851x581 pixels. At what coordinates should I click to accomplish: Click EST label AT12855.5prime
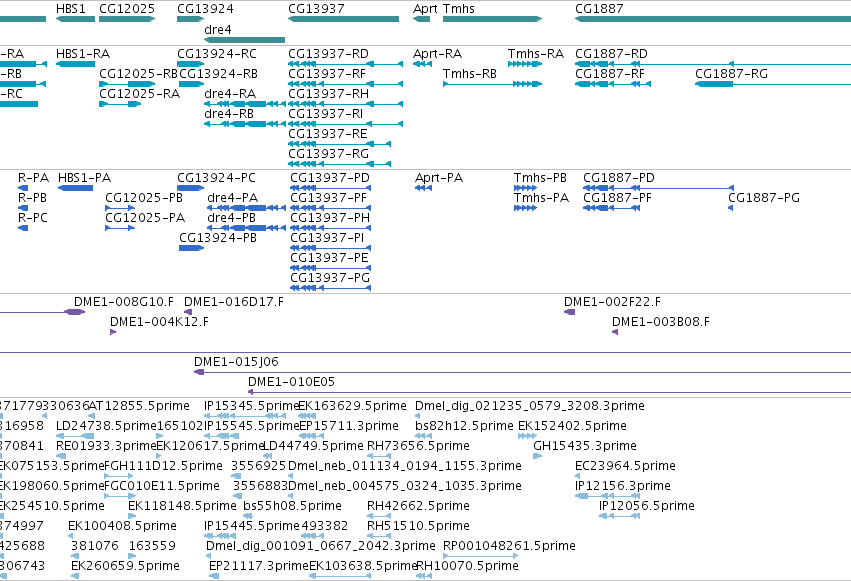pos(139,406)
